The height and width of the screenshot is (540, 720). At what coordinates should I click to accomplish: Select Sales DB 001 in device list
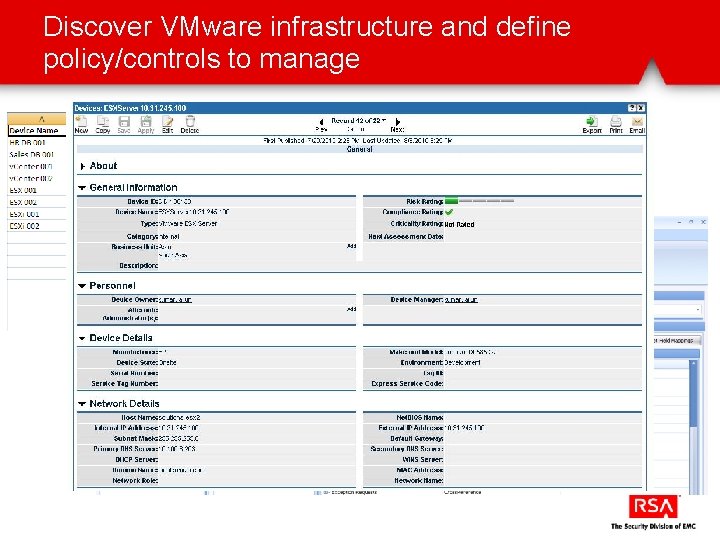coord(31,155)
